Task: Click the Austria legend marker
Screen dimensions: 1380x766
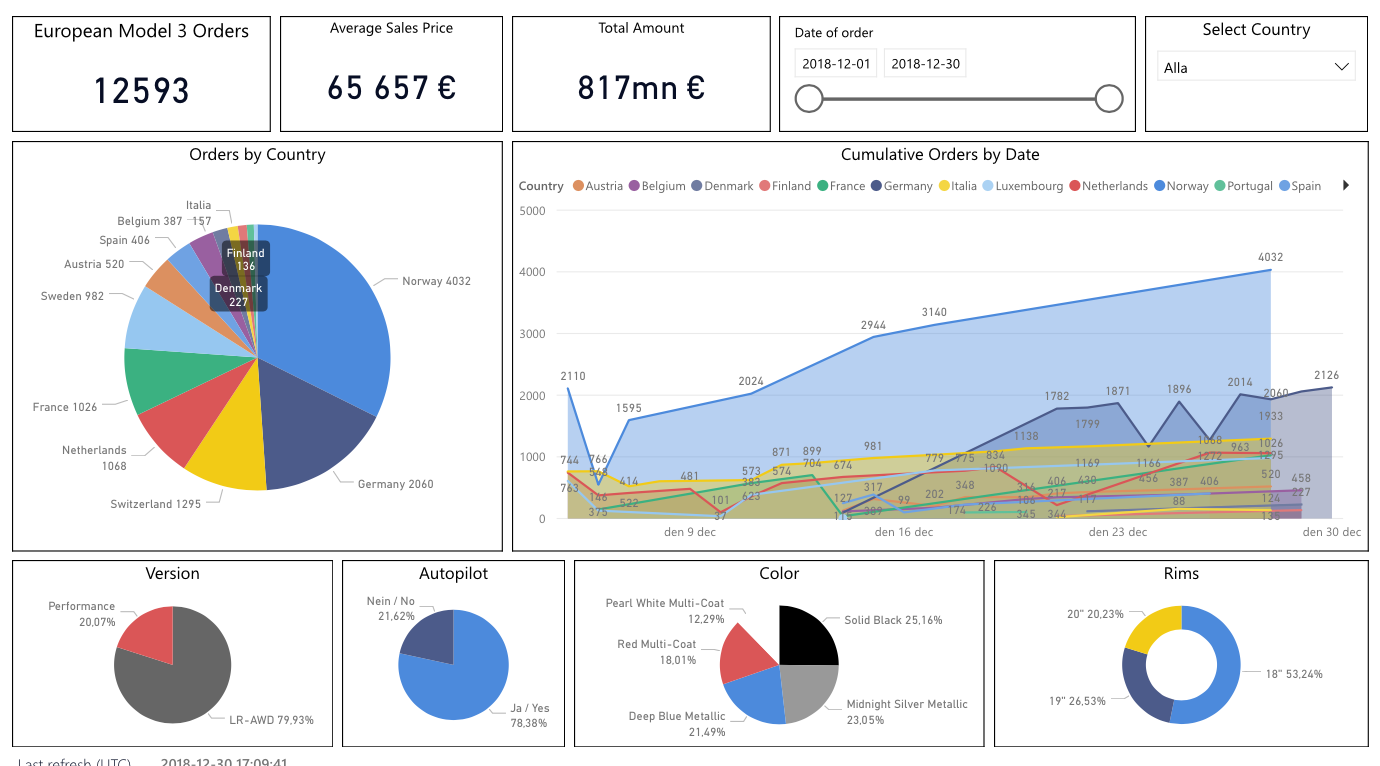Action: coord(578,186)
